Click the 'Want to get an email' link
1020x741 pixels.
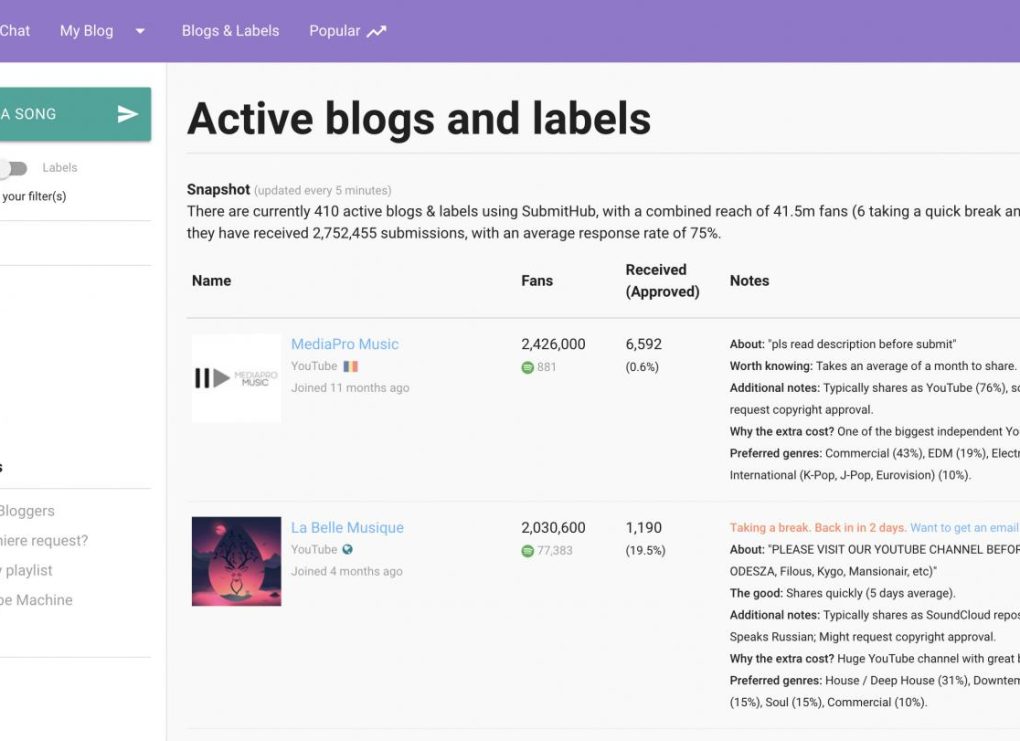[x=965, y=528]
